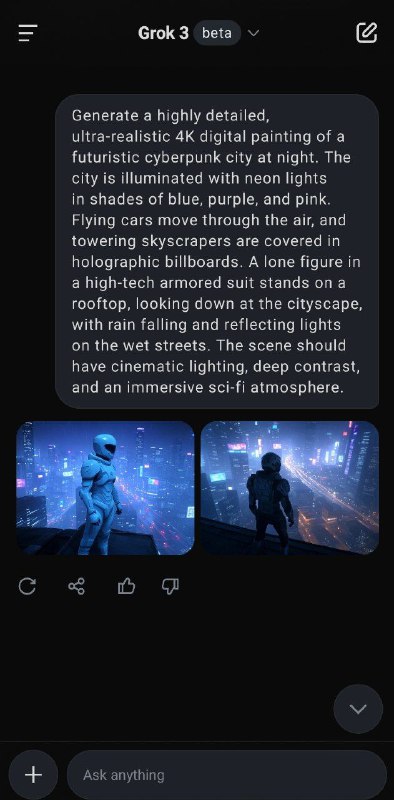Focus the Ask anything input field
The height and width of the screenshot is (800, 394).
[227, 775]
